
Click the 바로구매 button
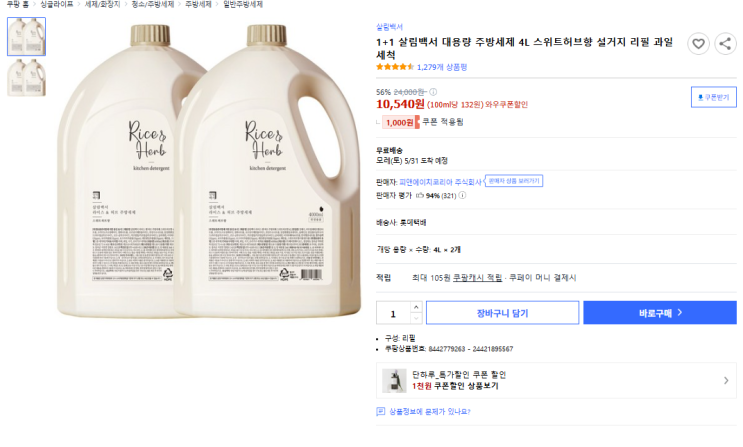660,313
